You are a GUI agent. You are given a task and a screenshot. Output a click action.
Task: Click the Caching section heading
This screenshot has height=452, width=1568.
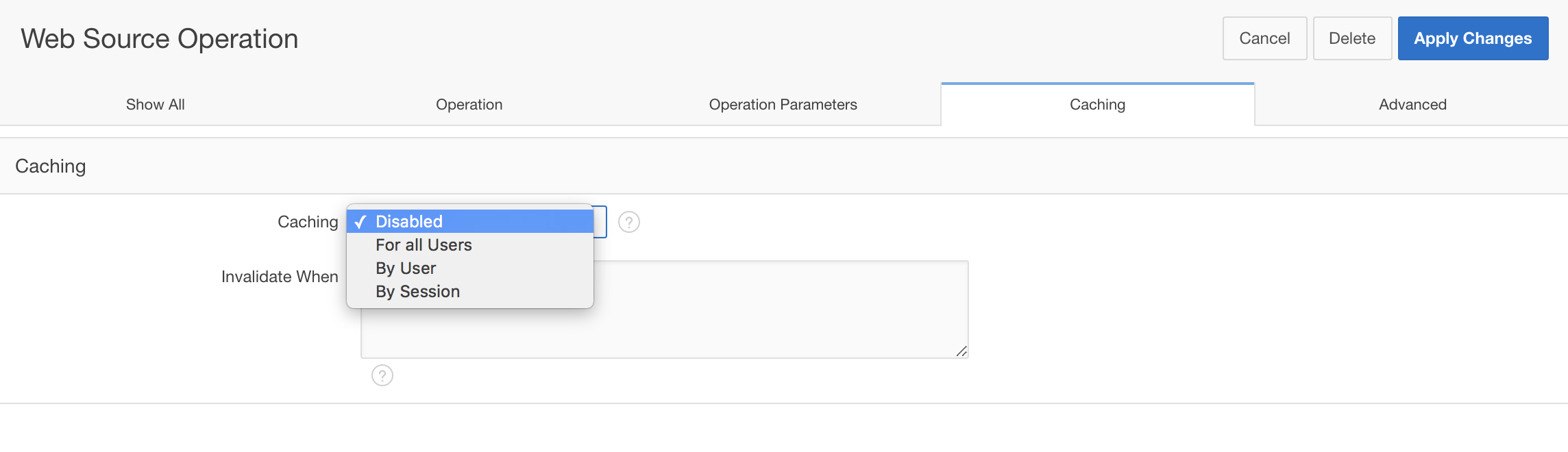tap(51, 166)
